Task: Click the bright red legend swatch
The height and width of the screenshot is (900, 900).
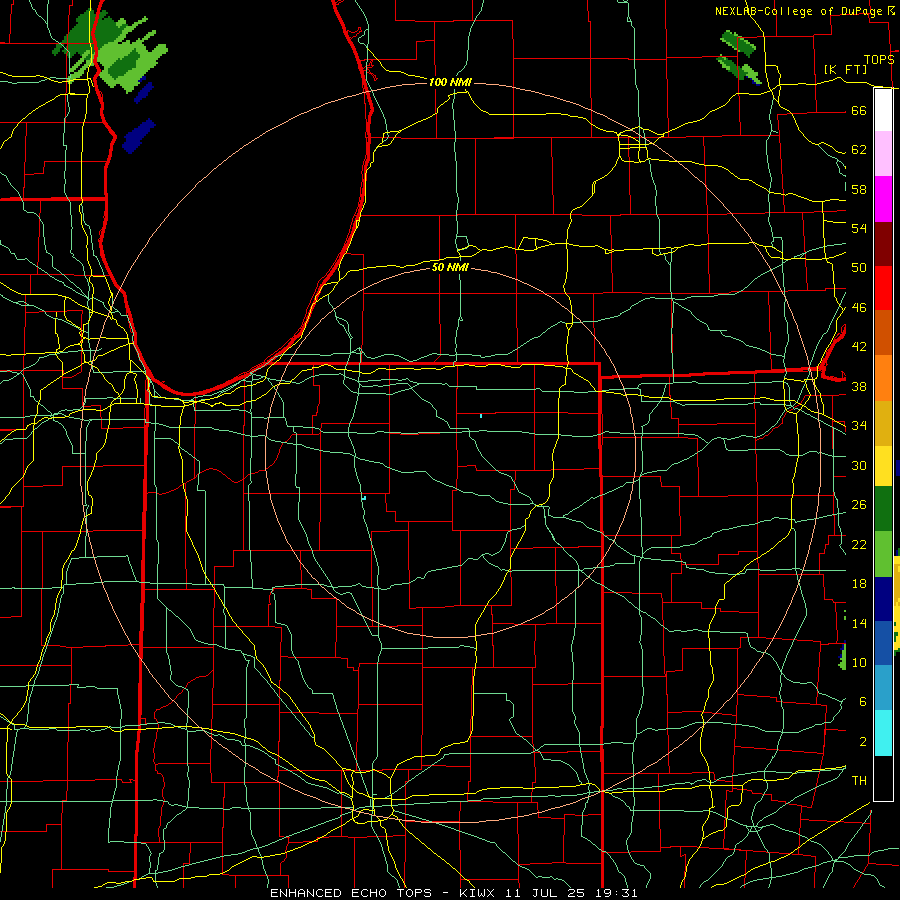Action: click(x=883, y=288)
